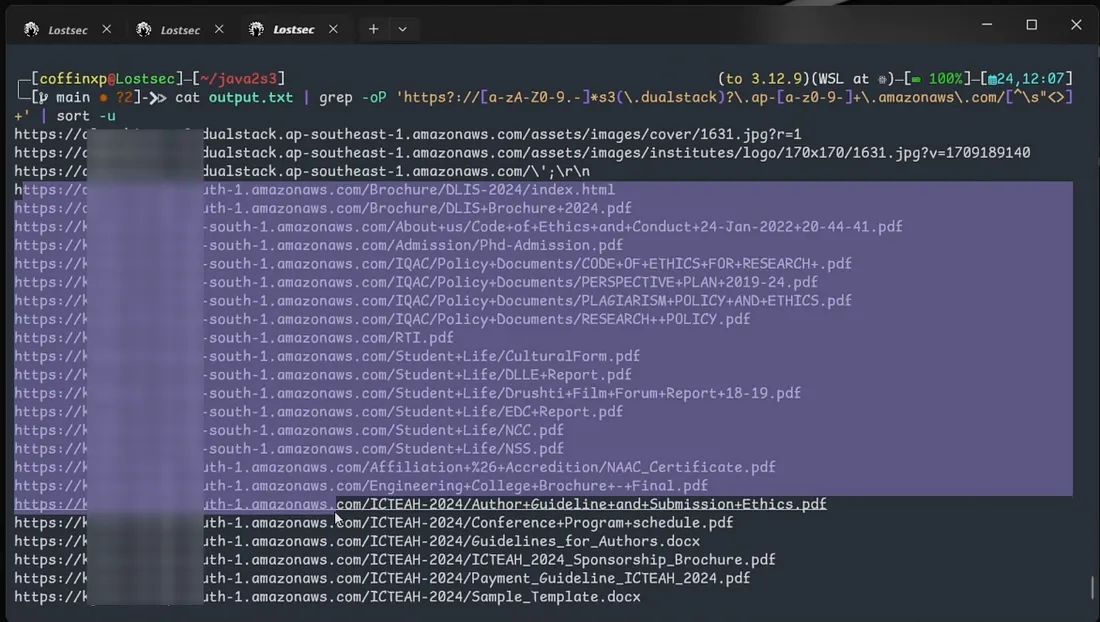1100x622 pixels.
Task: Open the underlined Author+Guideline+and+Submission+Ethics.pdf link
Action: (x=420, y=504)
